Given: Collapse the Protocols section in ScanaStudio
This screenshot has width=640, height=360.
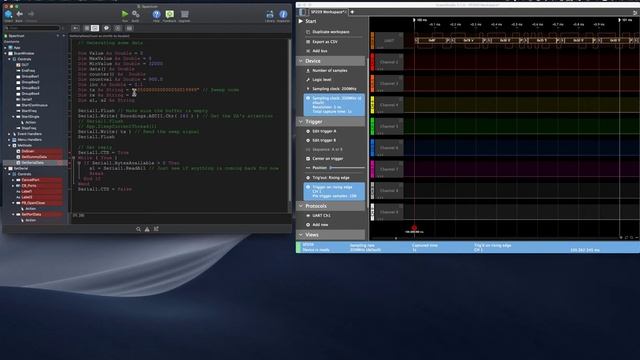Looking at the screenshot, I should tap(301, 206).
